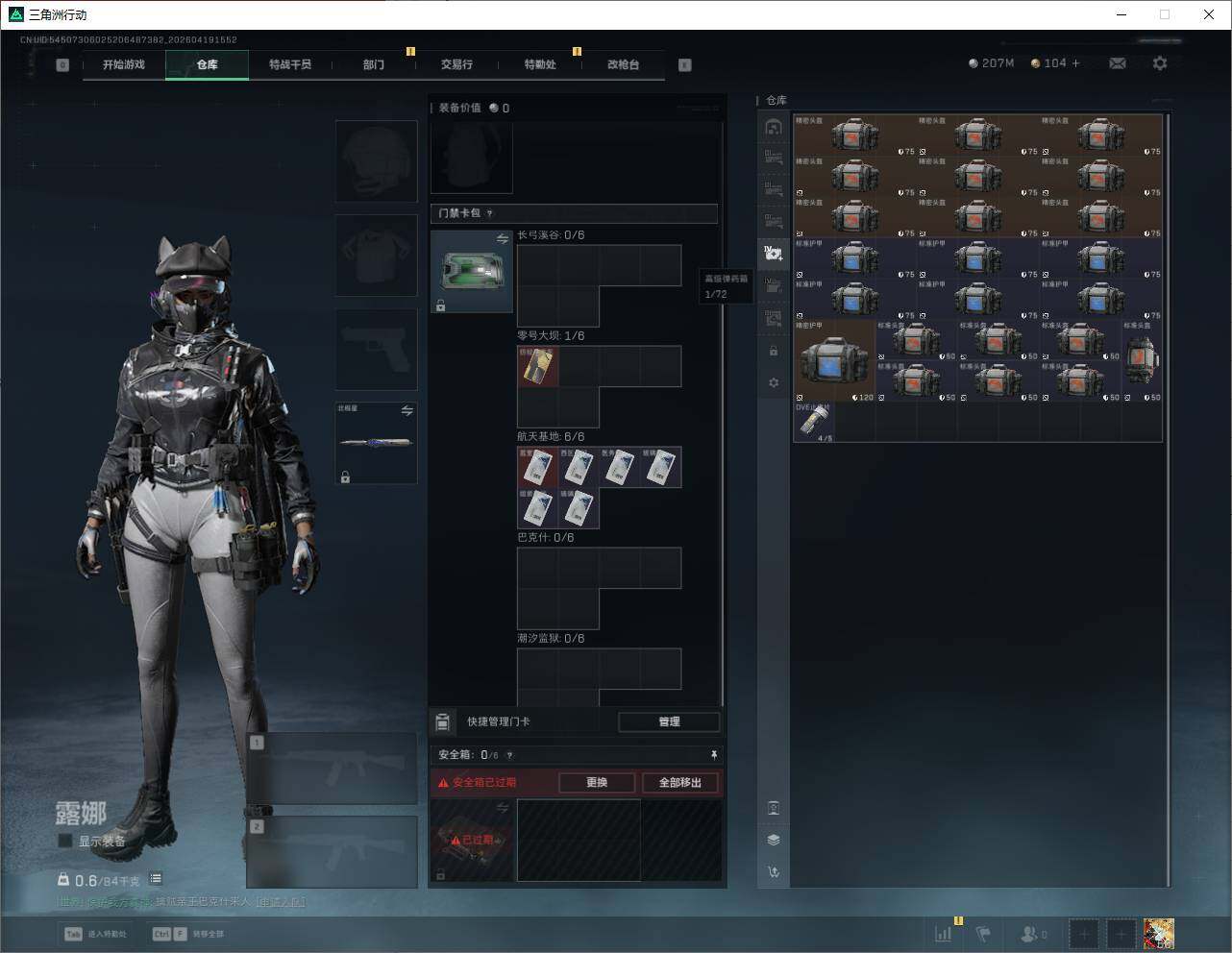Click Tab 进入特勤处 shortcut
Image resolution: width=1232 pixels, height=953 pixels.
95,934
